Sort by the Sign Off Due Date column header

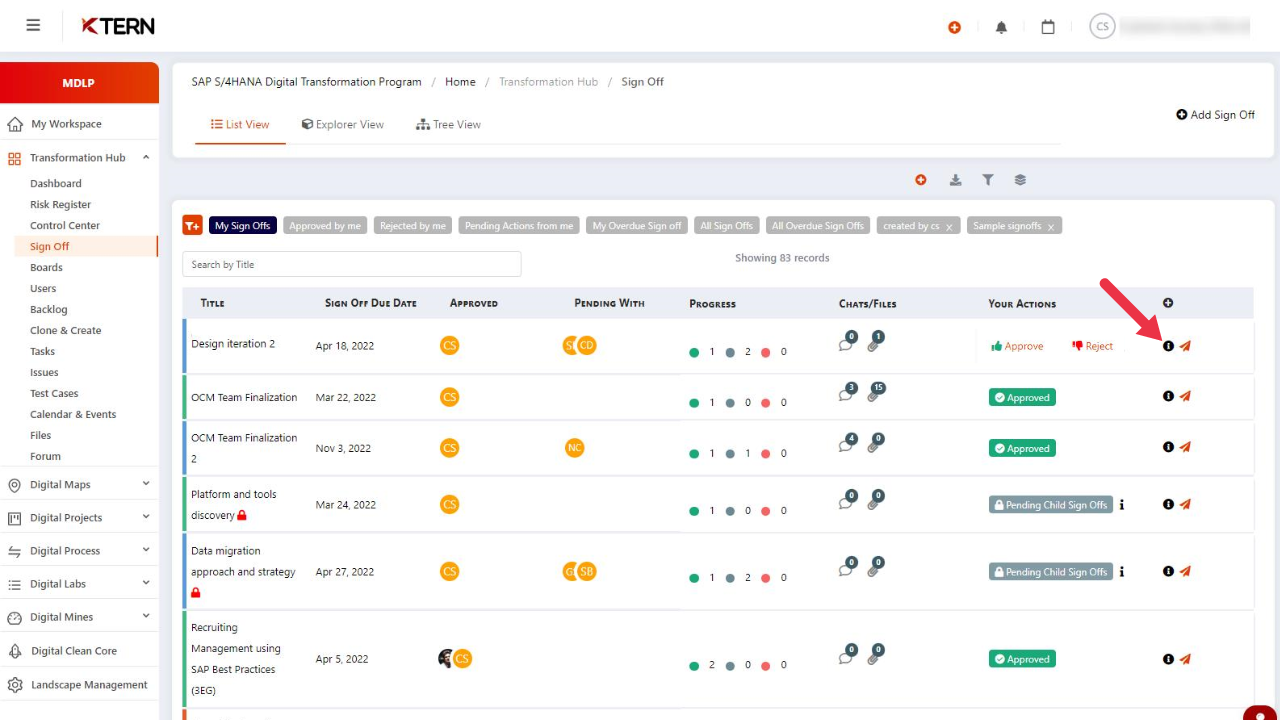[x=371, y=303]
